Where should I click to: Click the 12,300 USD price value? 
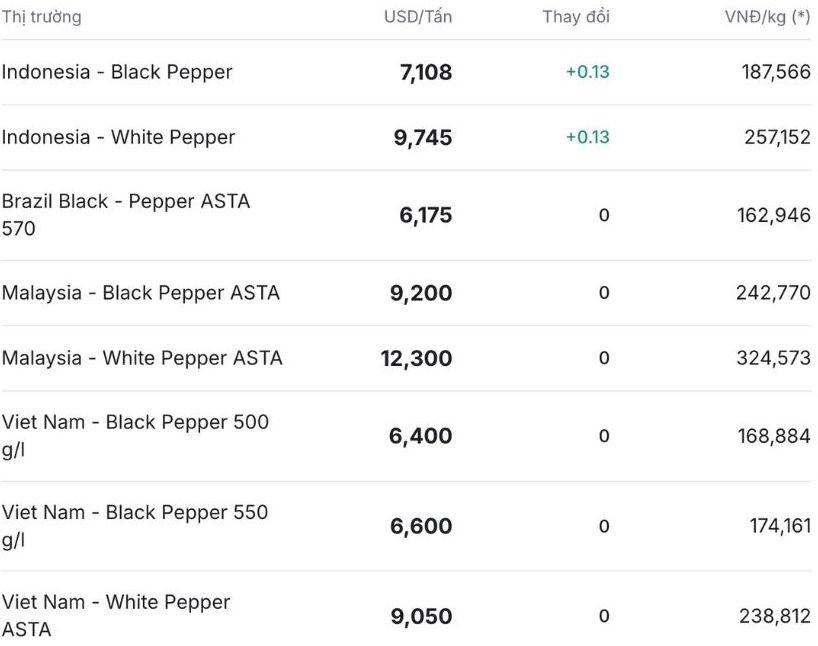[416, 358]
